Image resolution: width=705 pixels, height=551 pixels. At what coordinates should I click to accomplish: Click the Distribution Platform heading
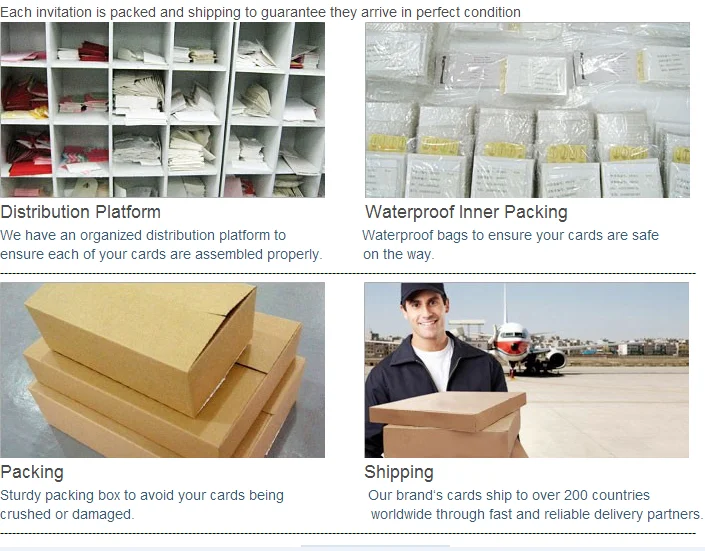pyautogui.click(x=80, y=212)
